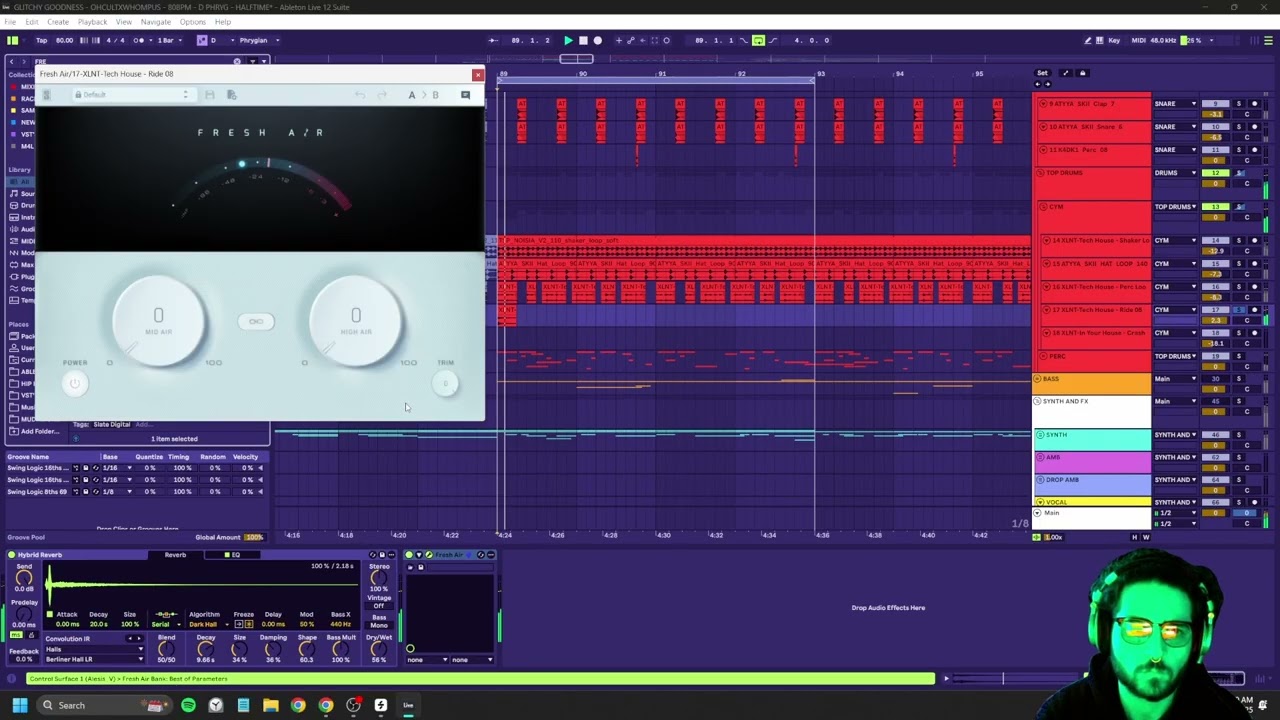Toggle the arrangement lock icon
This screenshot has width=1280, height=720.
(x=1082, y=73)
